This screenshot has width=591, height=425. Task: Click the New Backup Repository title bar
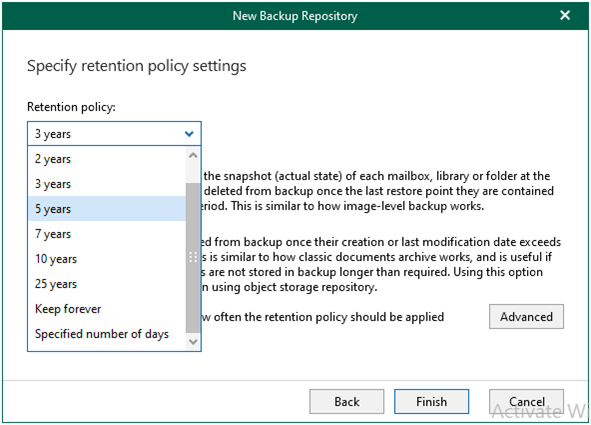pos(295,16)
